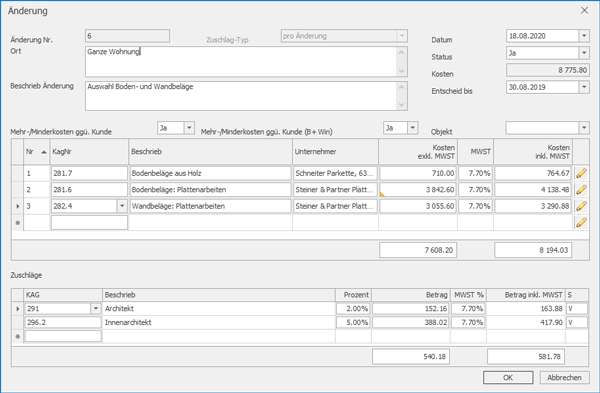
Task: Click the Kosten inkl. MWST column header
Action: [x=533, y=152]
